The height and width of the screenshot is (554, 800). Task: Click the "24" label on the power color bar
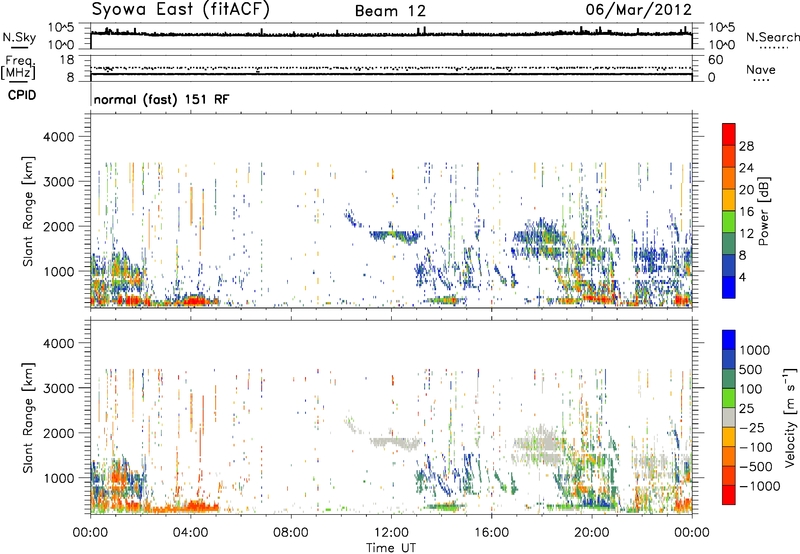746,168
